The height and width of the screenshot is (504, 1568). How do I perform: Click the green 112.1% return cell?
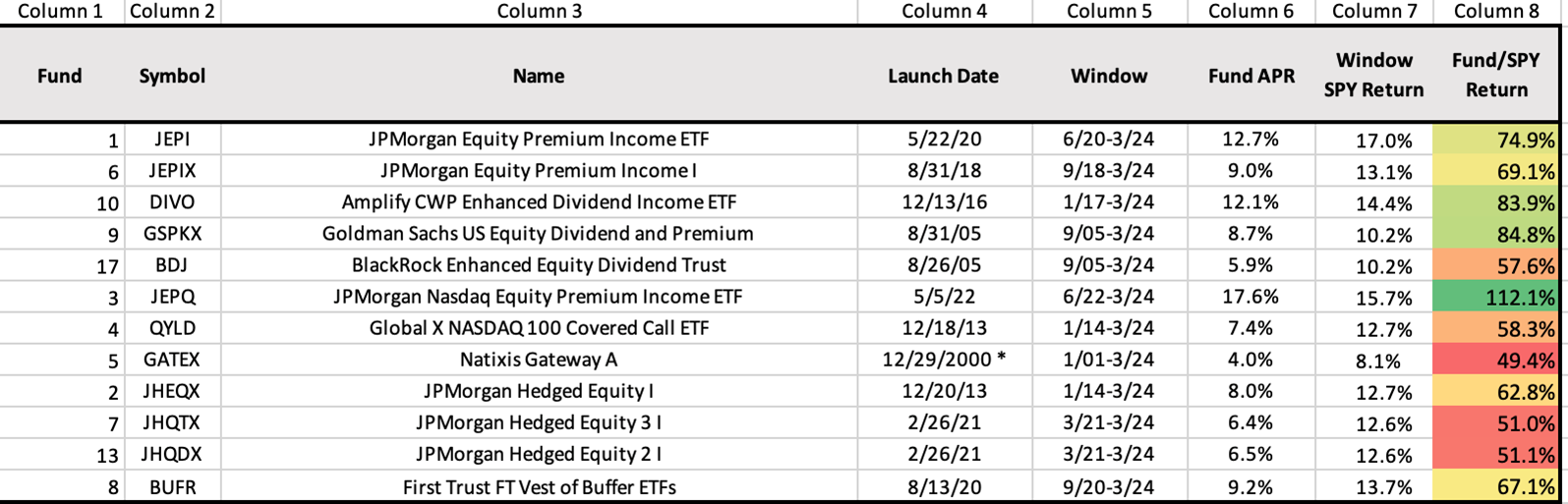point(1495,297)
